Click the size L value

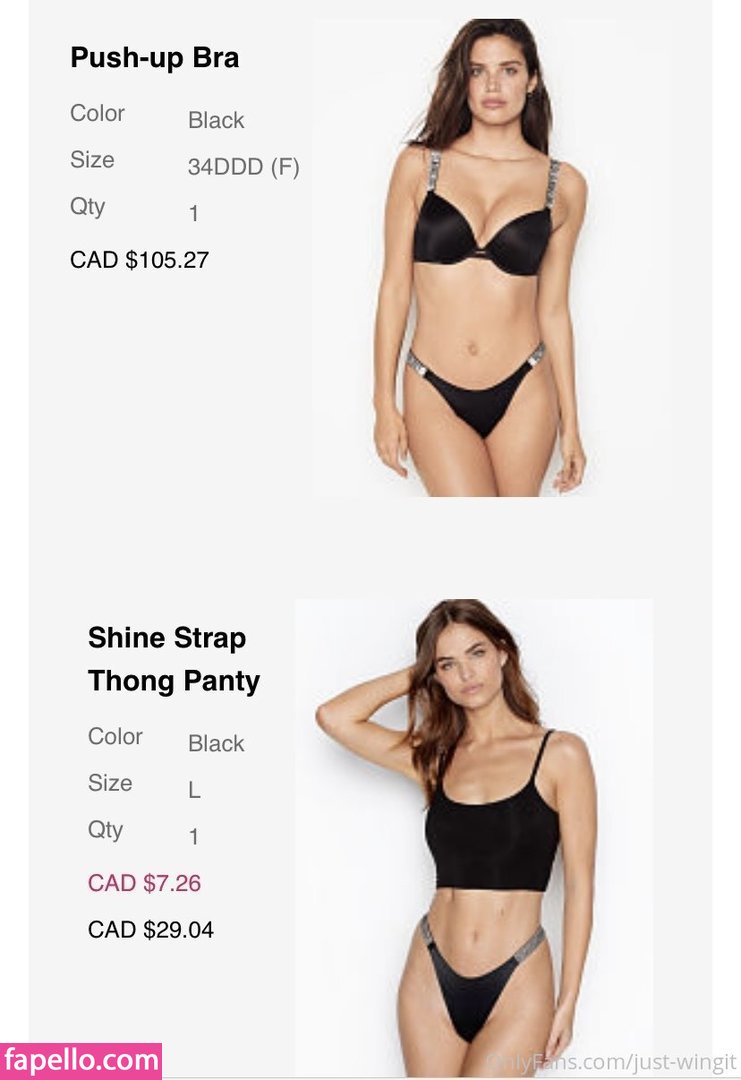pos(194,791)
